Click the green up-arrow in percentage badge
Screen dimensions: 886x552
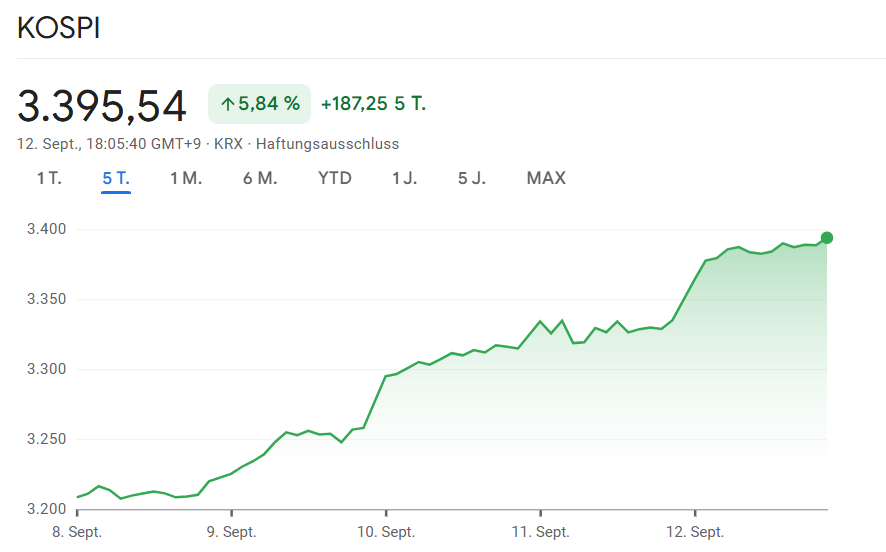(227, 104)
